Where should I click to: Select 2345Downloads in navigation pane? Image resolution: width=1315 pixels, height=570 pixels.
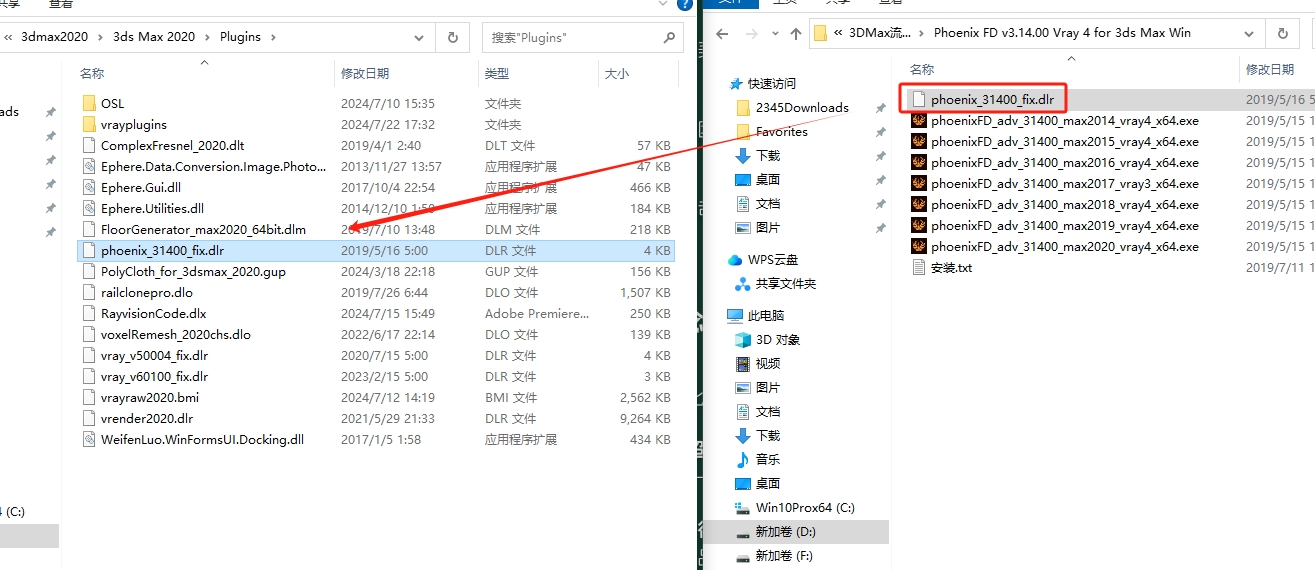[802, 107]
